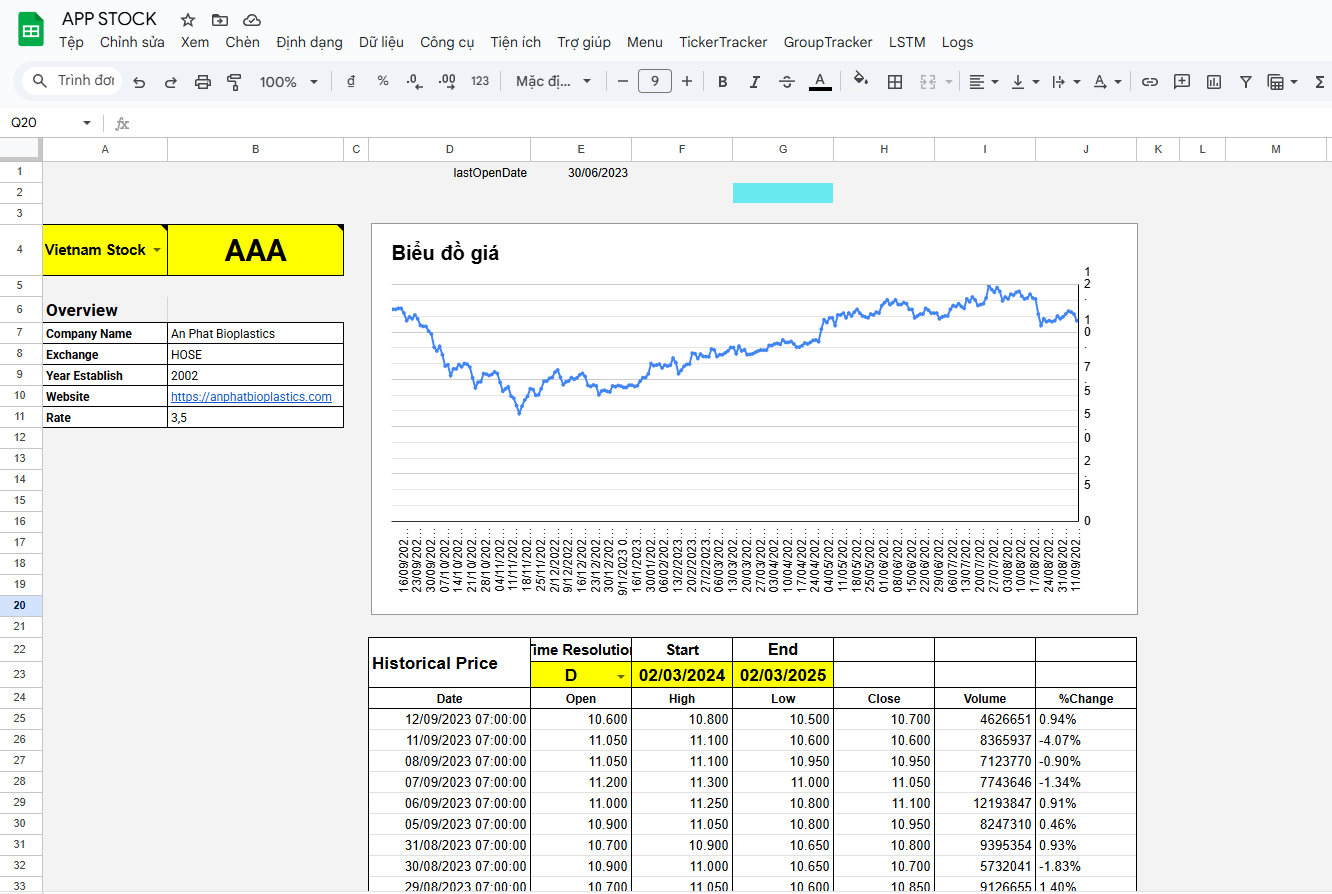
Task: Open the Xem menu
Action: [x=195, y=42]
